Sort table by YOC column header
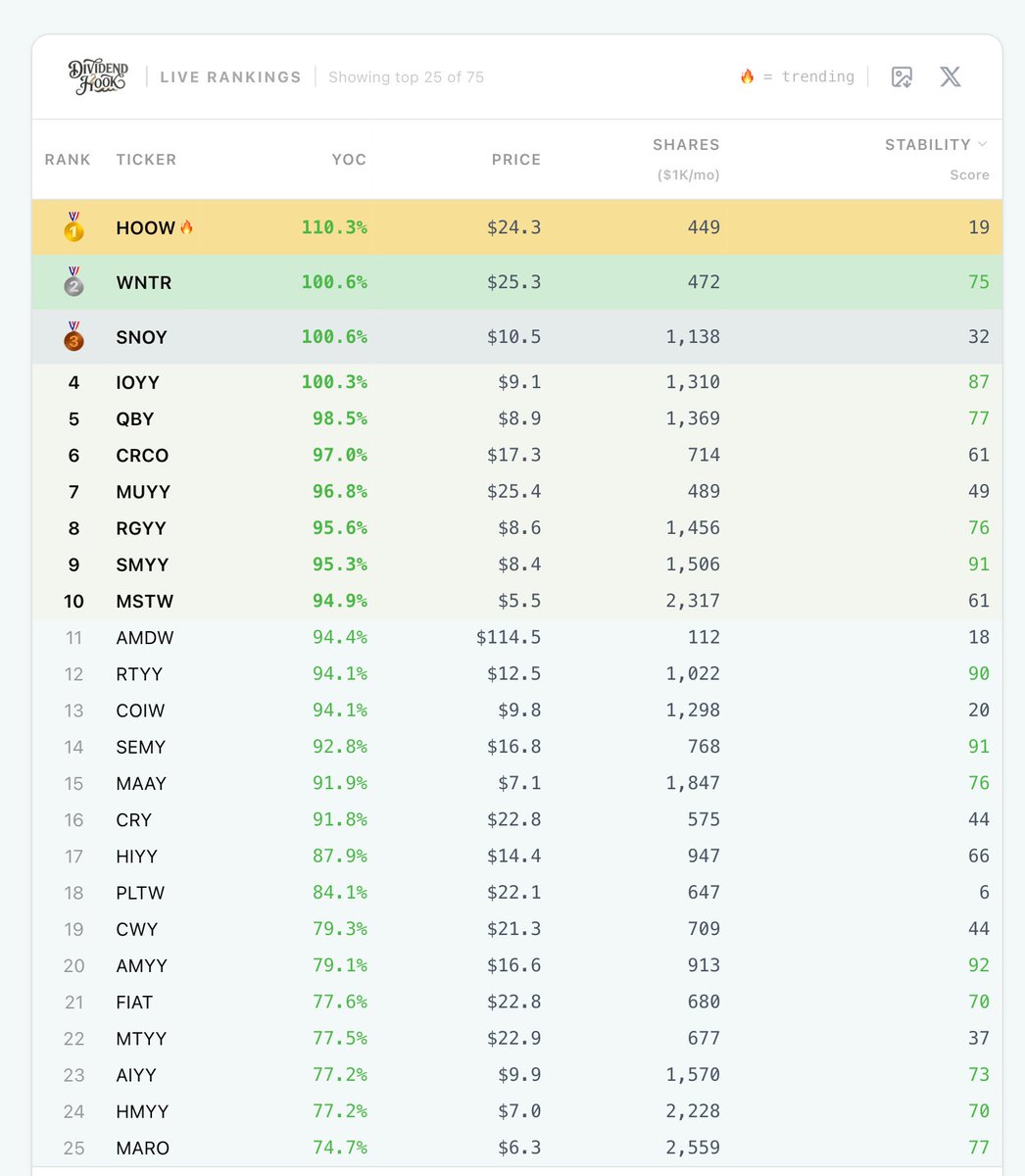This screenshot has width=1025, height=1176. pyautogui.click(x=349, y=160)
